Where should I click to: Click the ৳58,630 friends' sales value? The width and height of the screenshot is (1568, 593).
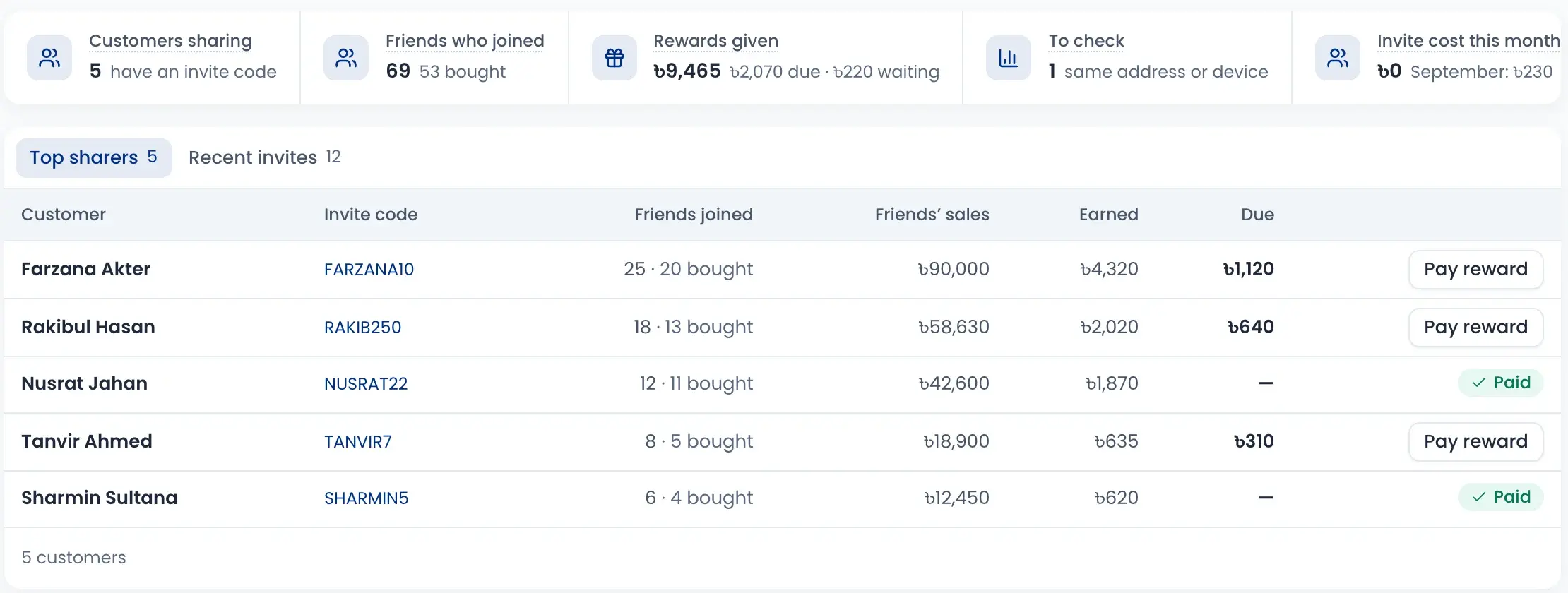coord(954,327)
